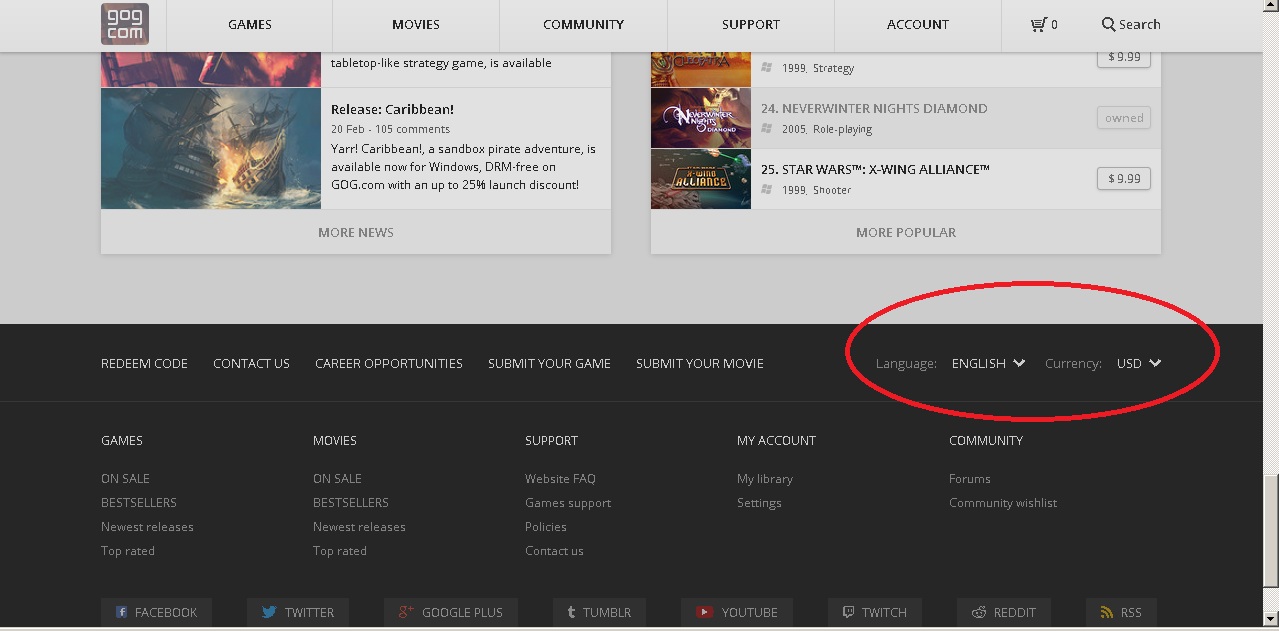Open the Community wishlist link
Screen dimensions: 1279x631
[x=1003, y=502]
